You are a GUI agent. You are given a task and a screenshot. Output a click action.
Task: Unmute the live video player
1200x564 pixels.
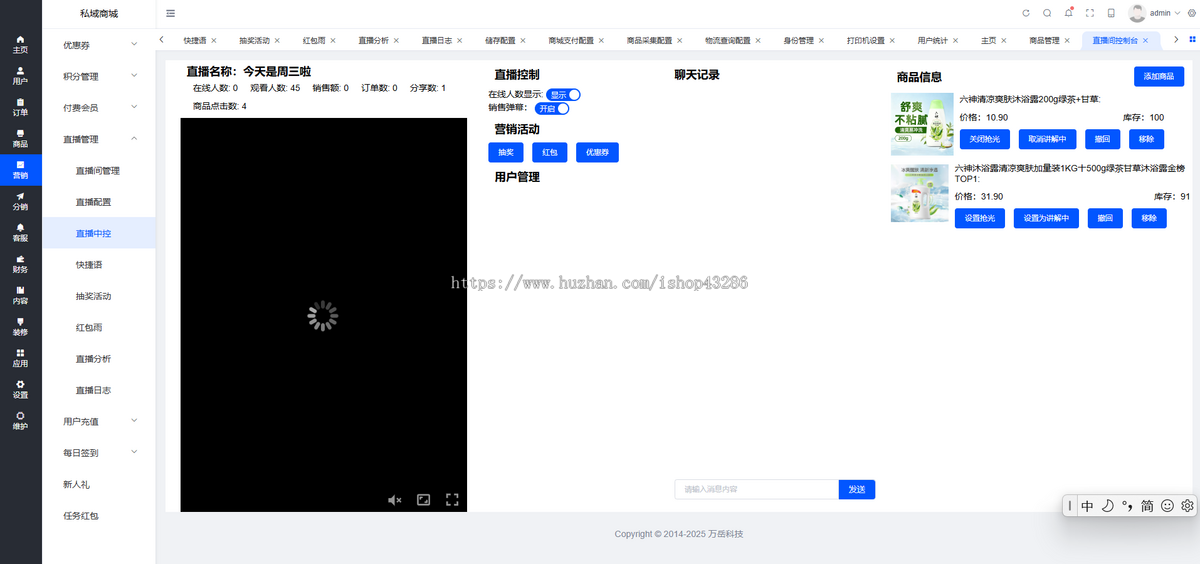pos(395,499)
